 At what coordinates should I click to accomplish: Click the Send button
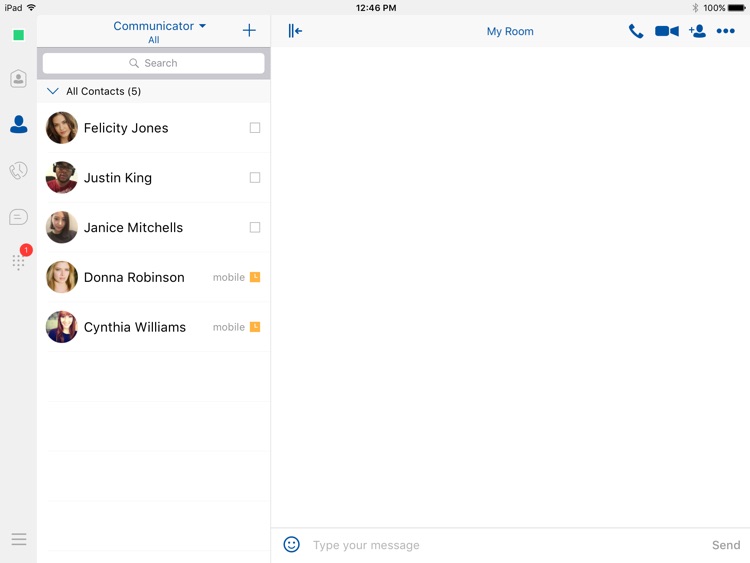coord(726,545)
